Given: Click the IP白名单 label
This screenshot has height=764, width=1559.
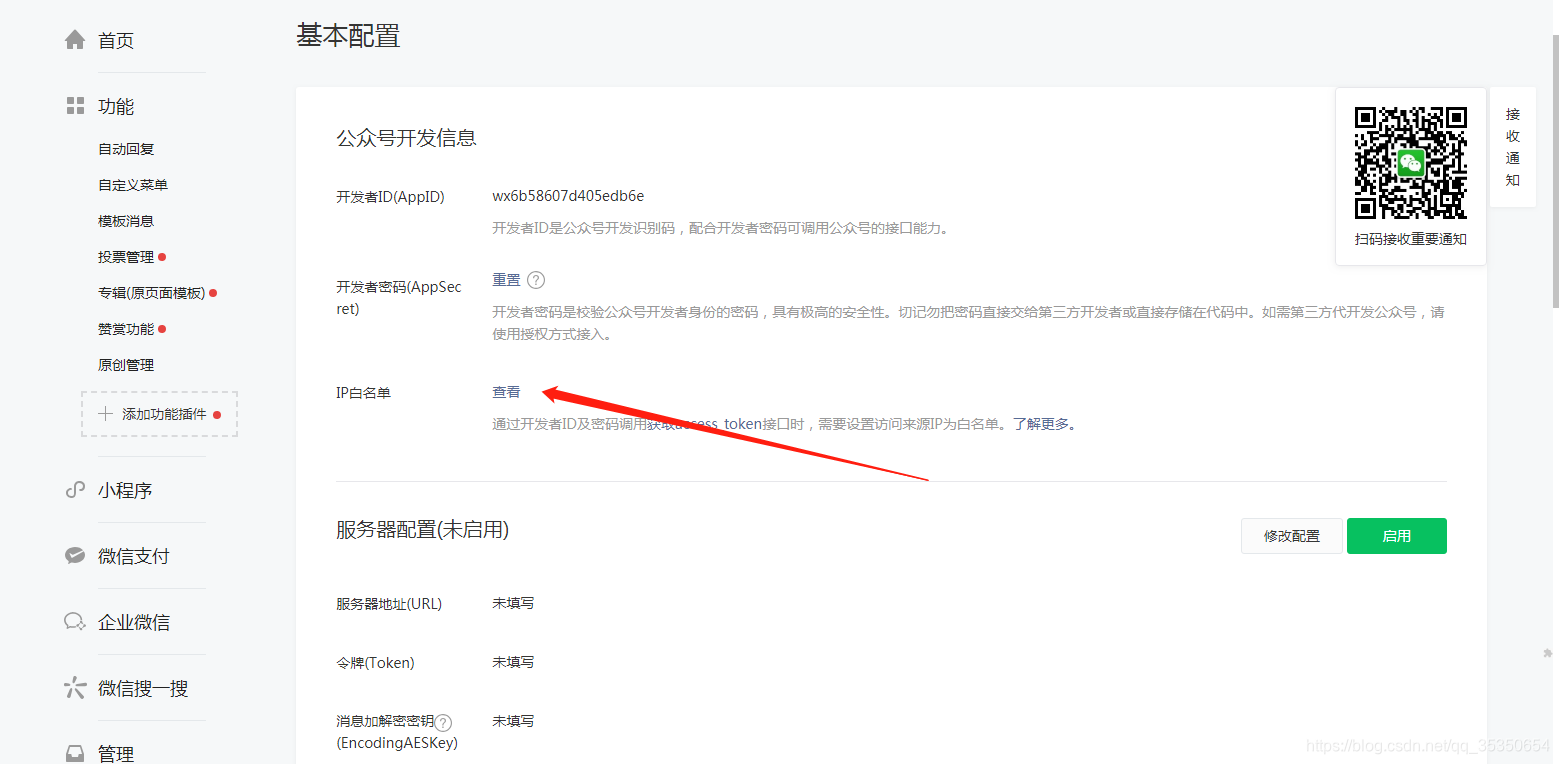Looking at the screenshot, I should [363, 393].
